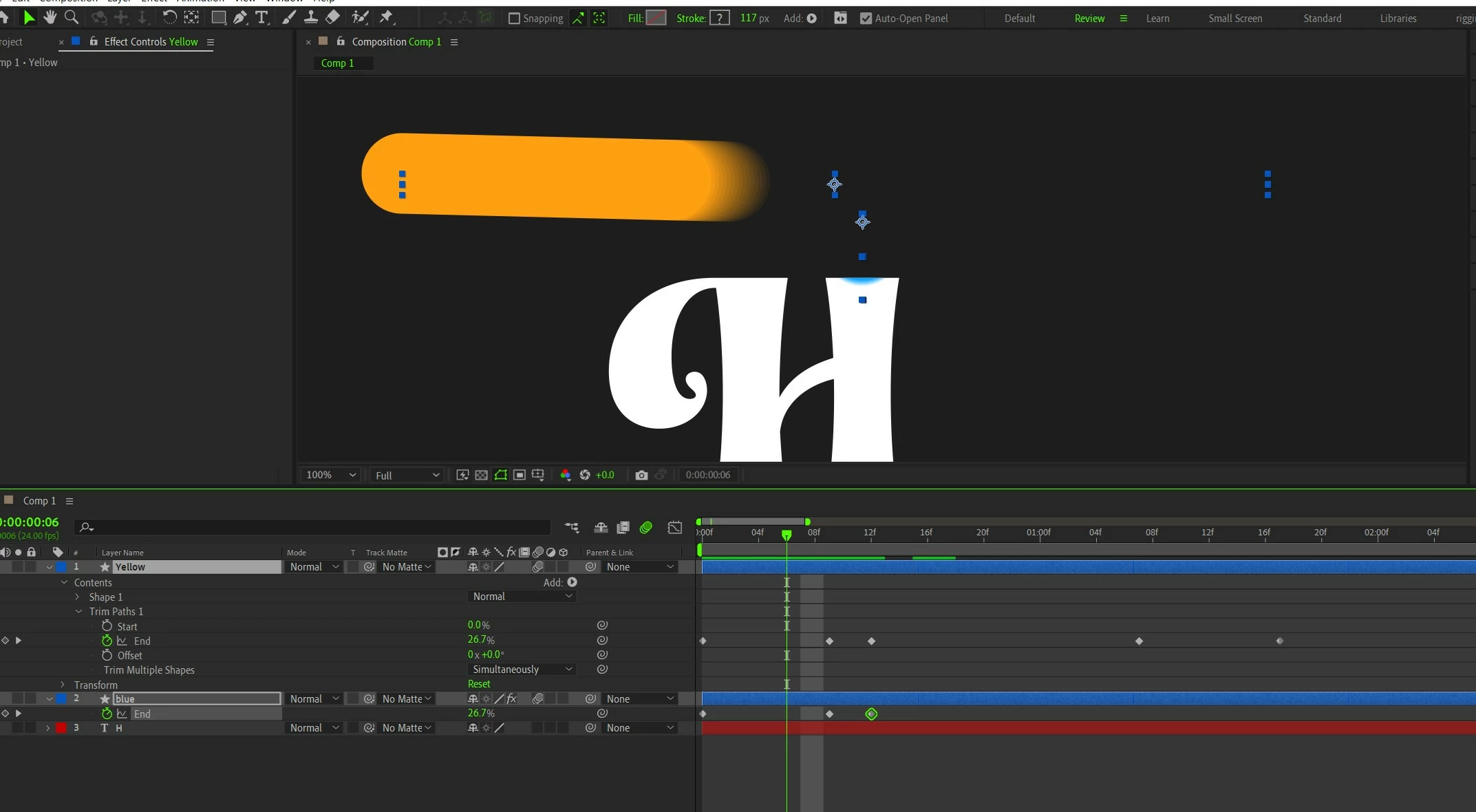Open the Fill color swatch
This screenshot has height=812, width=1476.
pyautogui.click(x=656, y=19)
